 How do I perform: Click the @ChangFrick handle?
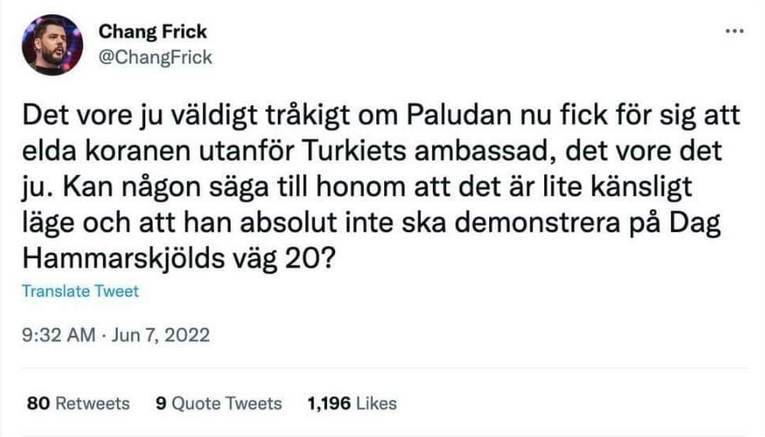coord(154,57)
